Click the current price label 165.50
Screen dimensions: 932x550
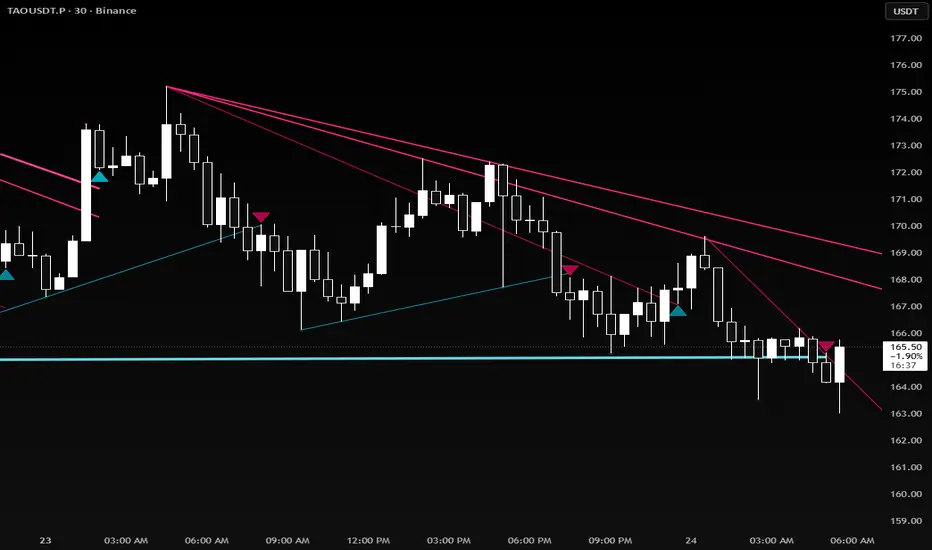(906, 347)
